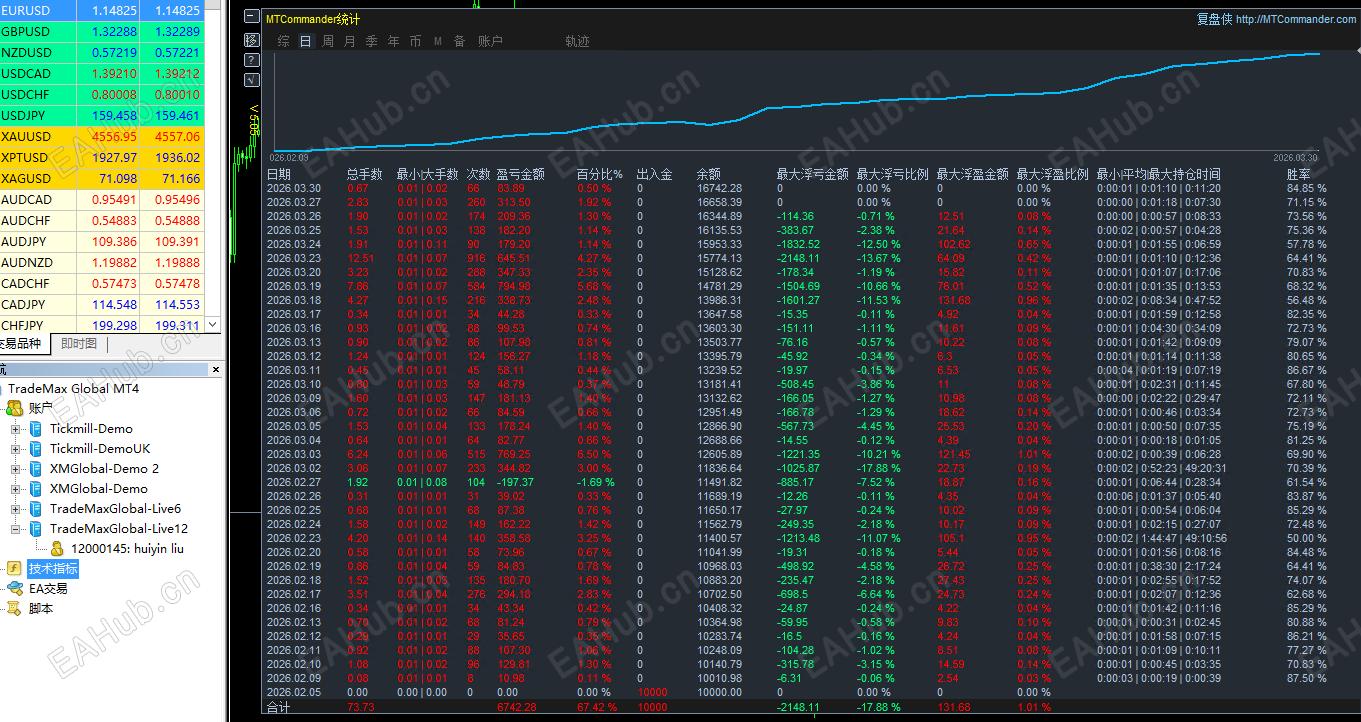1361x722 pixels.
Task: Select the M tab in the statistics panel
Action: (x=438, y=41)
